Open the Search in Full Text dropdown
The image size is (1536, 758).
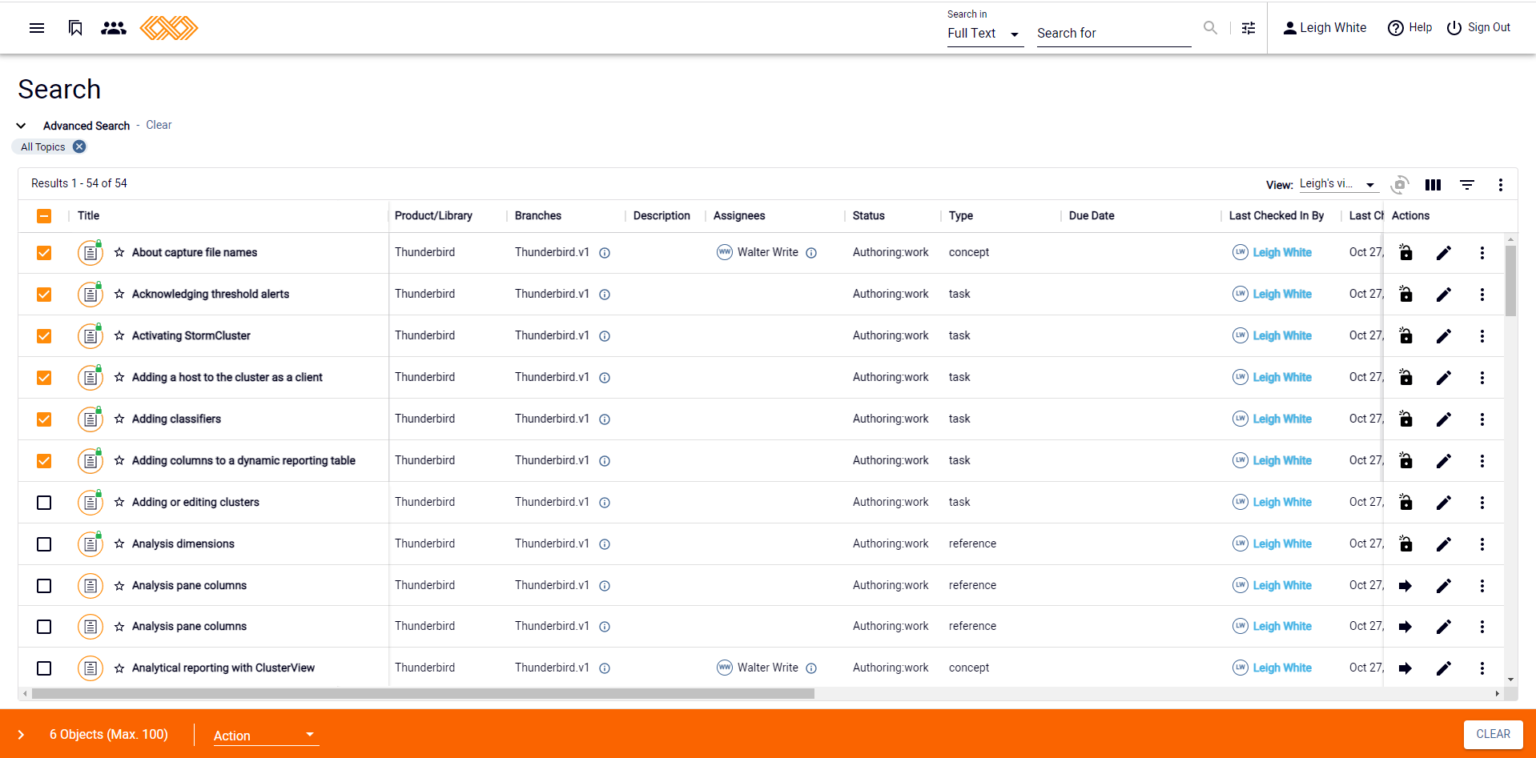[x=985, y=33]
